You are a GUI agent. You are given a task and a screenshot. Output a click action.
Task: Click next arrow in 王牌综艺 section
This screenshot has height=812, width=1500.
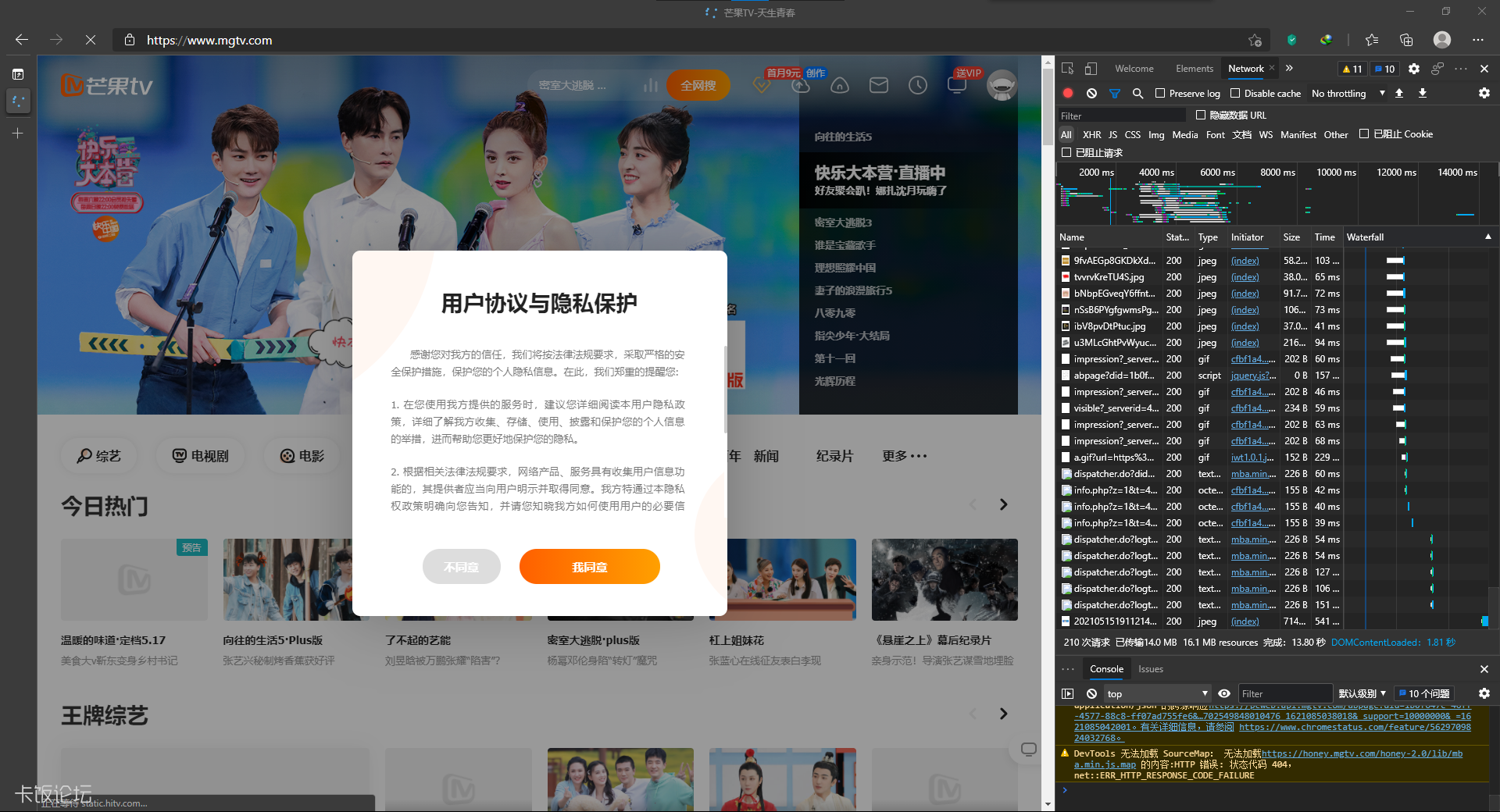1003,714
